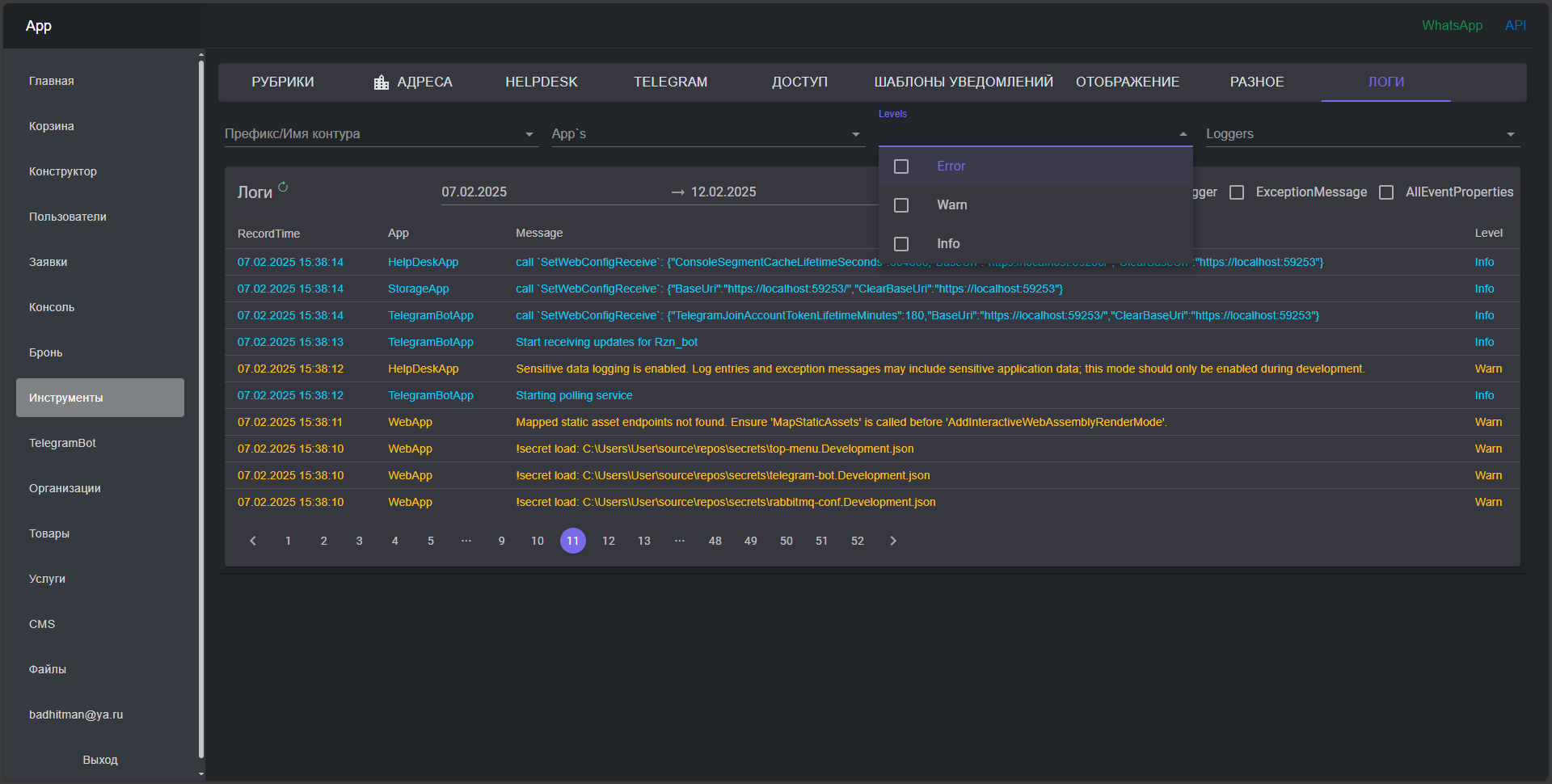Select the 'Start receiving updates for Rzn_bot' row
This screenshot has width=1552, height=784.
(872, 342)
